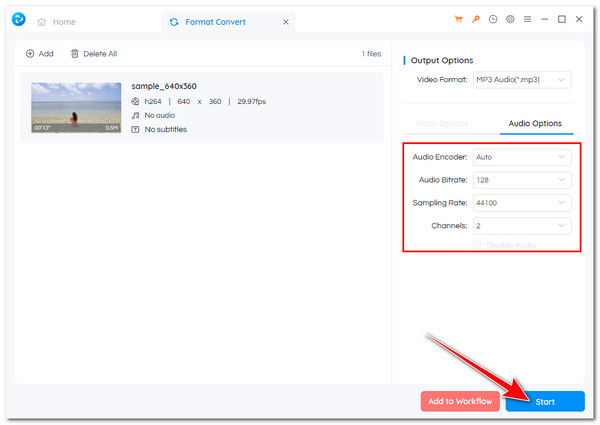Expand the Video Format dropdown

[520, 80]
